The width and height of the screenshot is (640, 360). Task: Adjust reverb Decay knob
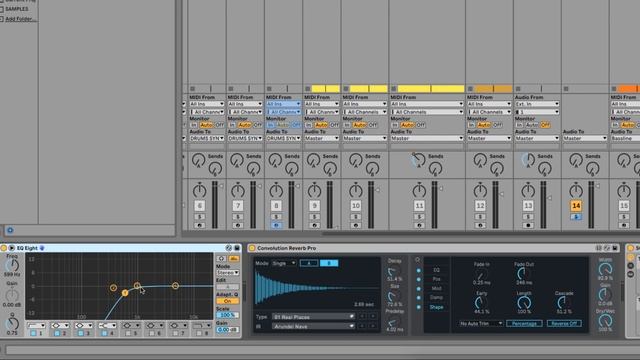point(394,271)
